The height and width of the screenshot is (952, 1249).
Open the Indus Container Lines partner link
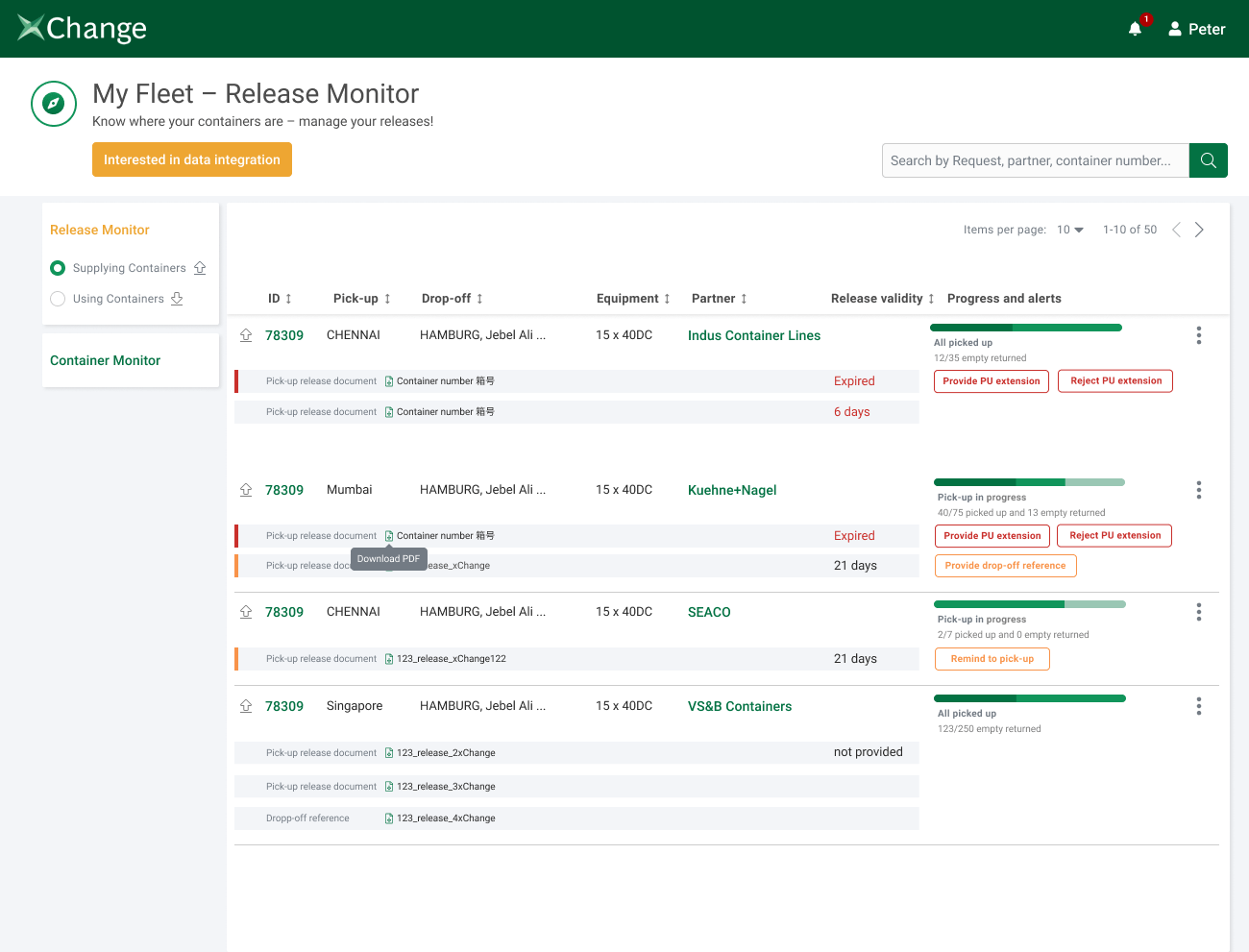click(754, 335)
